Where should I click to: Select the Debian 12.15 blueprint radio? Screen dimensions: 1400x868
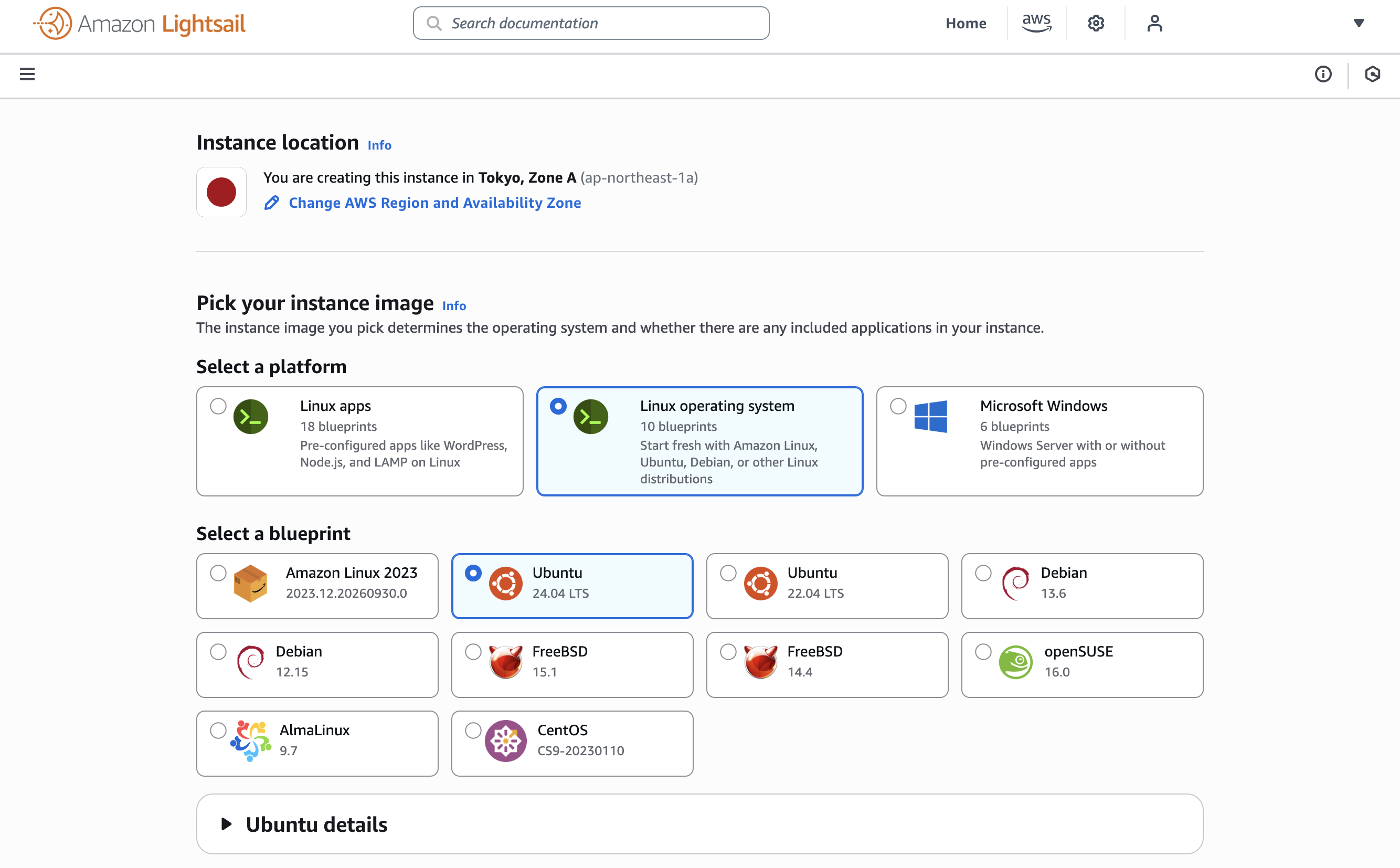(x=218, y=652)
